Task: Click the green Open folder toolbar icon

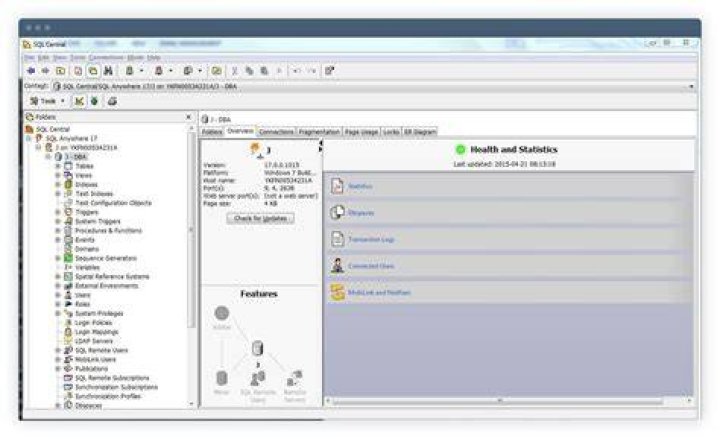Action: 216,71
